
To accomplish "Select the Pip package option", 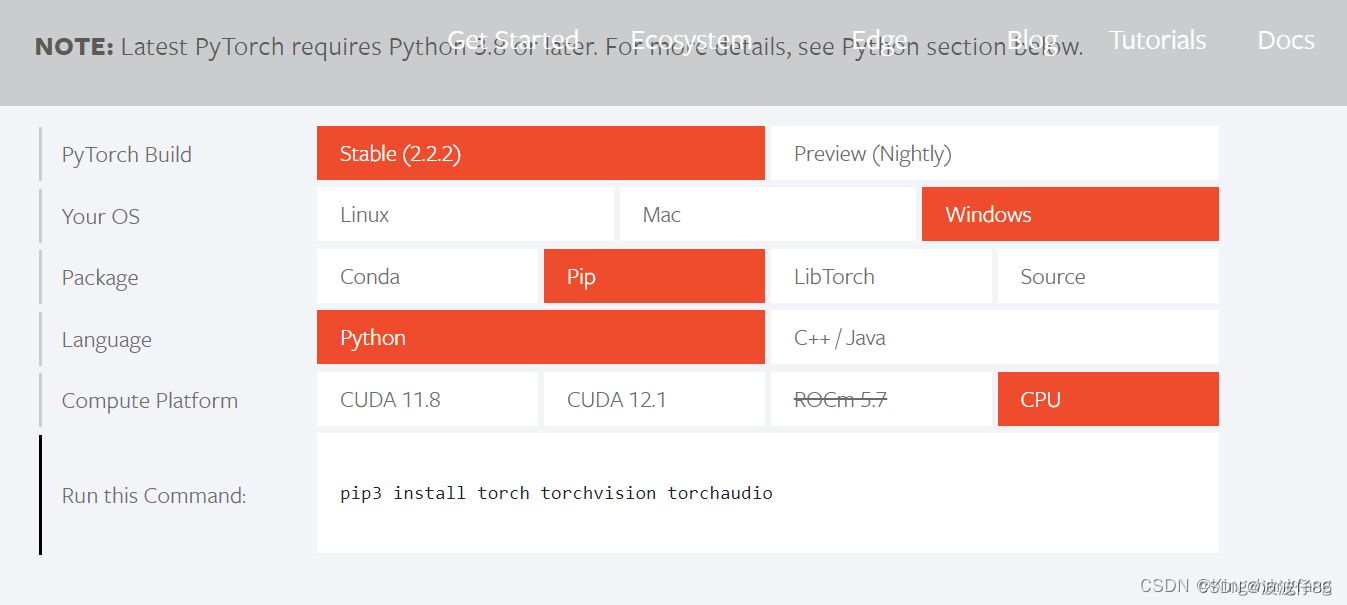I will pos(654,276).
